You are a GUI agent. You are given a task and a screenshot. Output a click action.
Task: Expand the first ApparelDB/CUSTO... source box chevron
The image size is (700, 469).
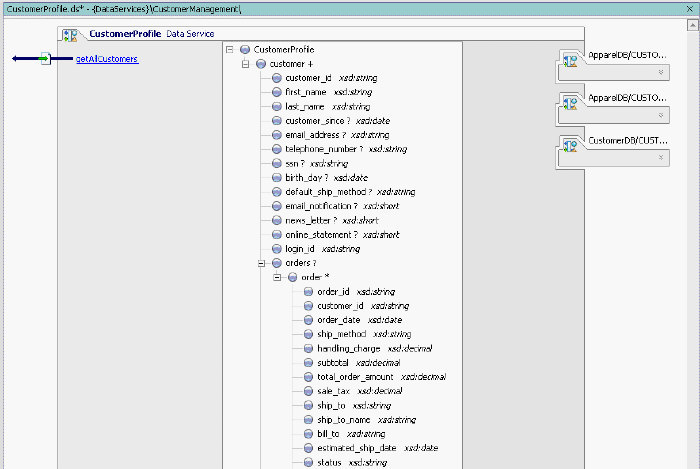(x=661, y=72)
